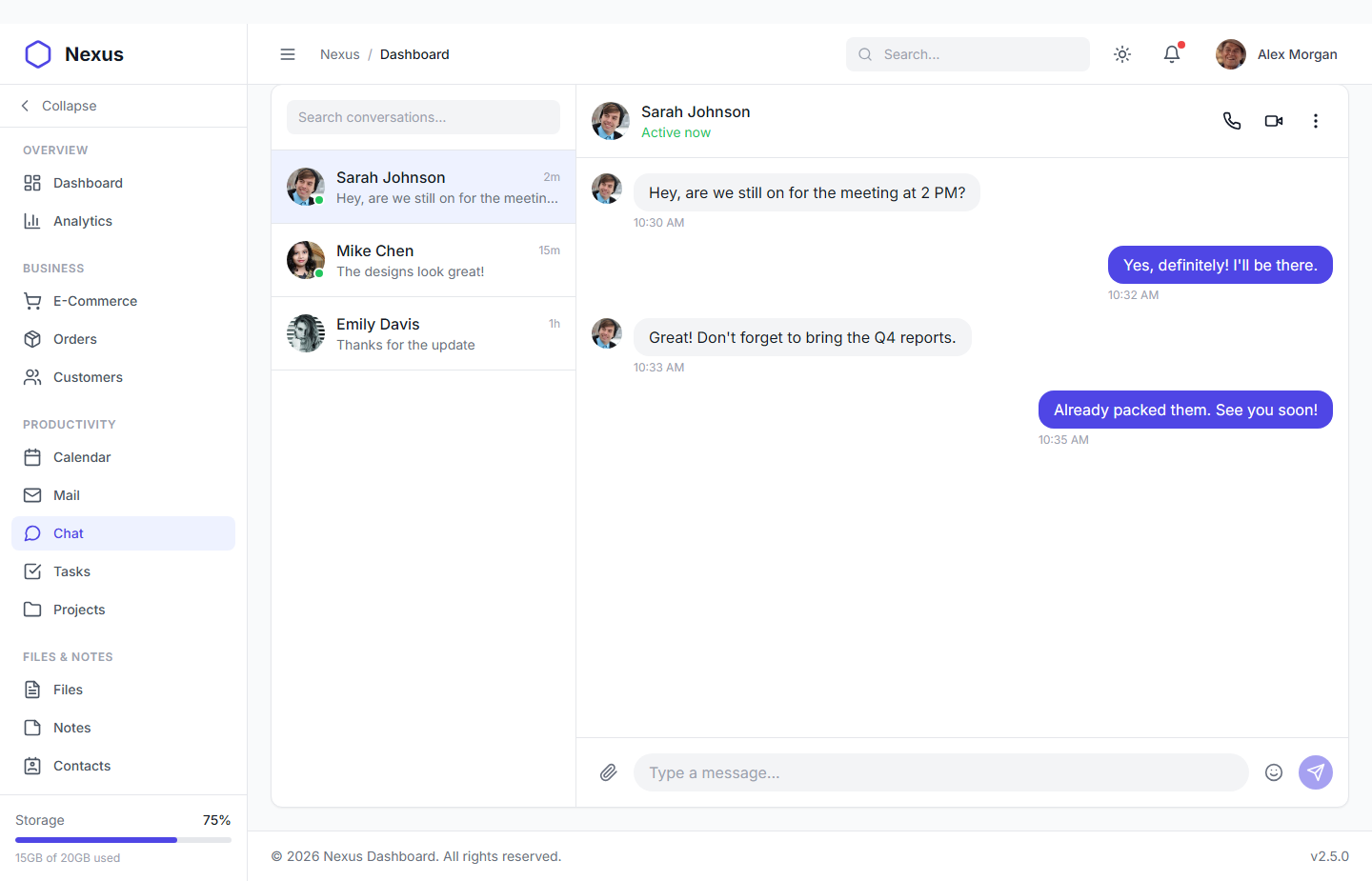The image size is (1372, 881).
Task: Click the 10:35 AM timestamp
Action: [x=1063, y=440]
